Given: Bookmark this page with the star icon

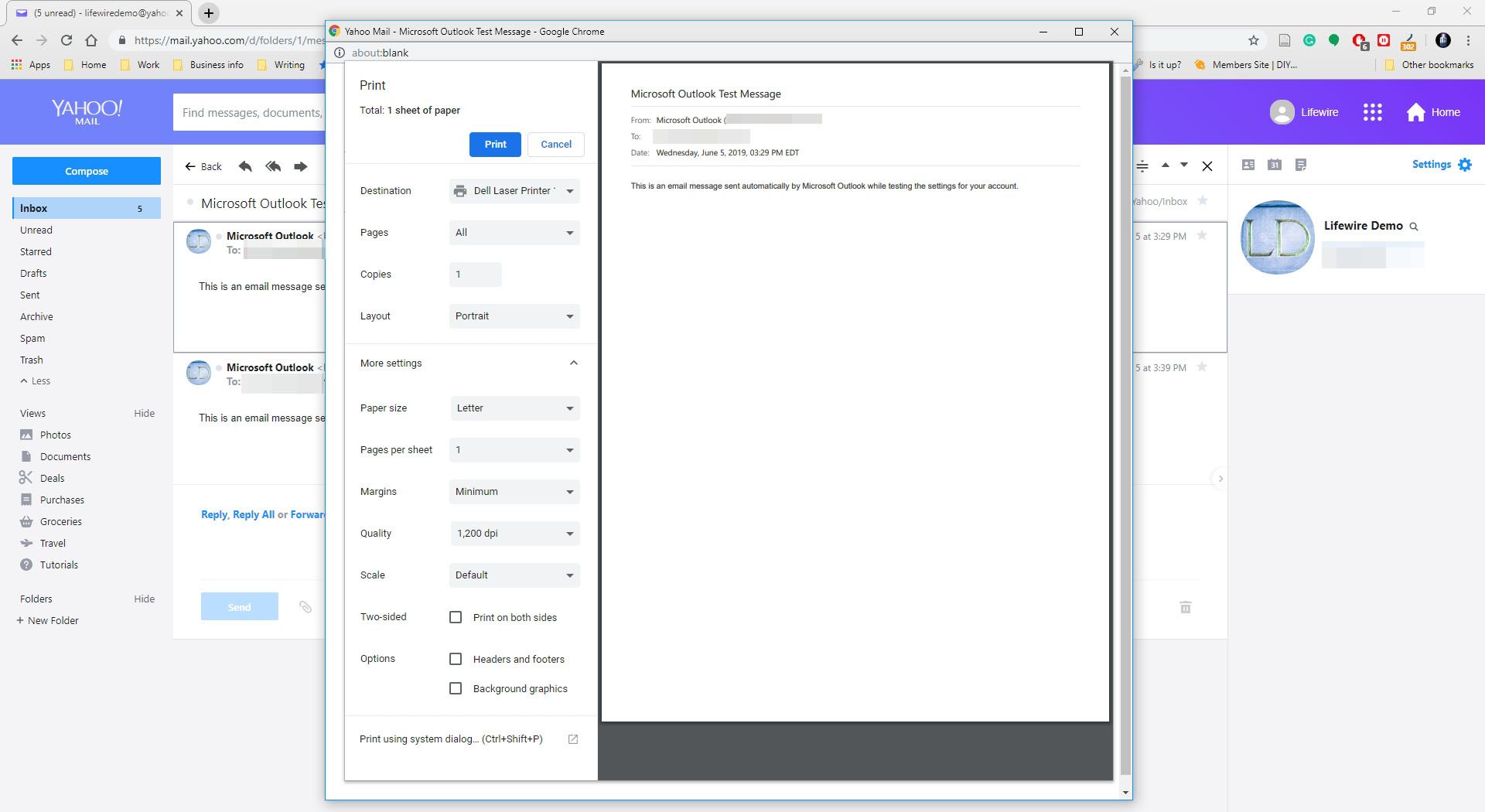Looking at the screenshot, I should [1254, 40].
